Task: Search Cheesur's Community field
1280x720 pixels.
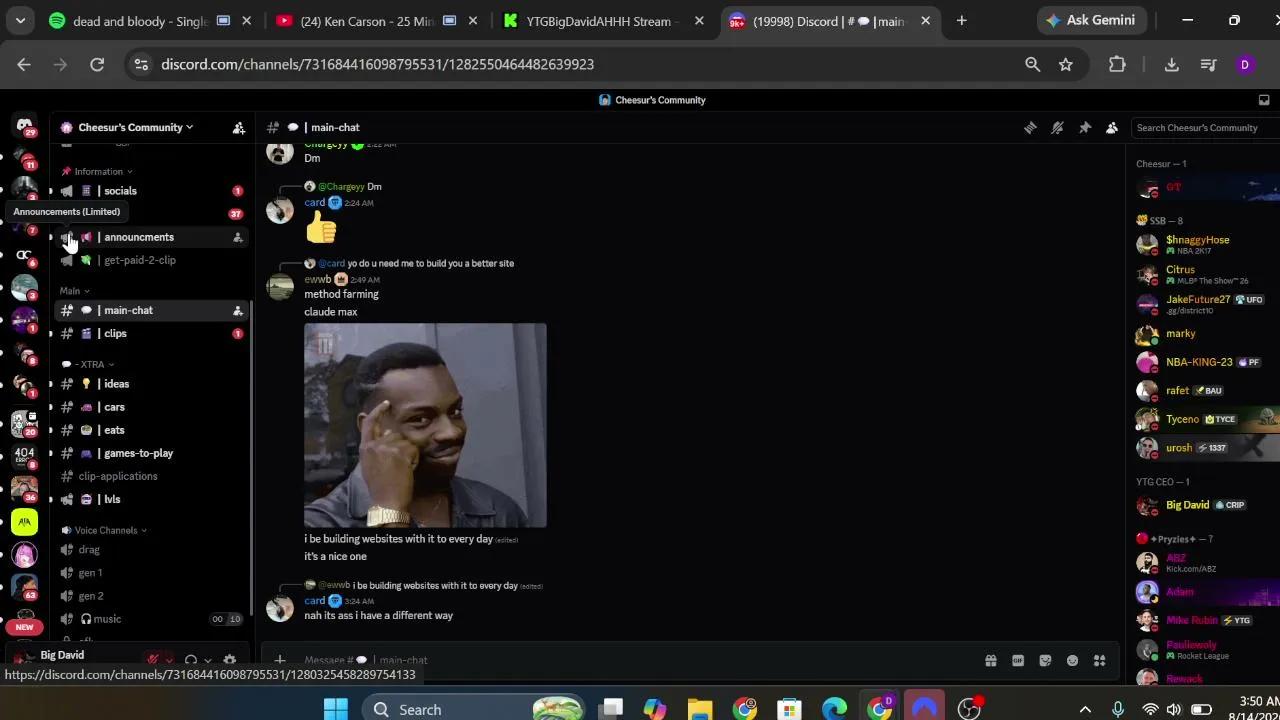Action: point(1205,127)
